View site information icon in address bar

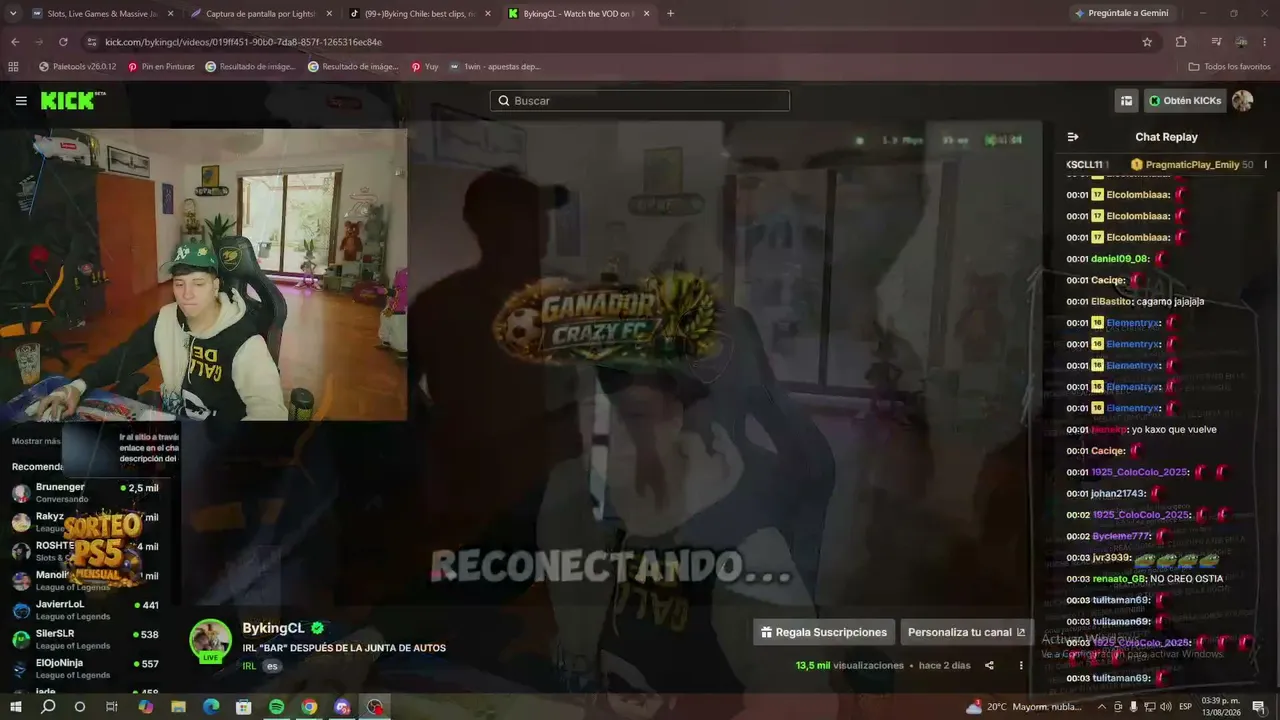click(92, 42)
